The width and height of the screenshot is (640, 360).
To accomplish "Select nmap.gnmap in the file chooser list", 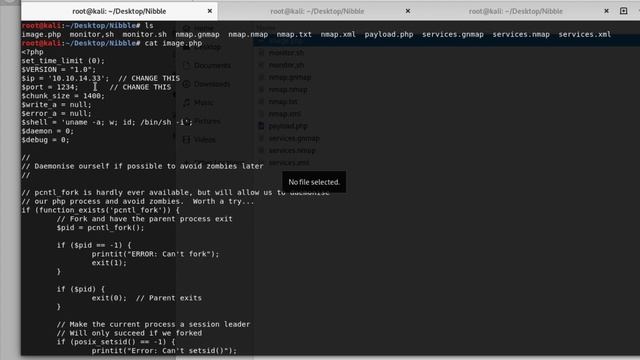I will coord(290,77).
